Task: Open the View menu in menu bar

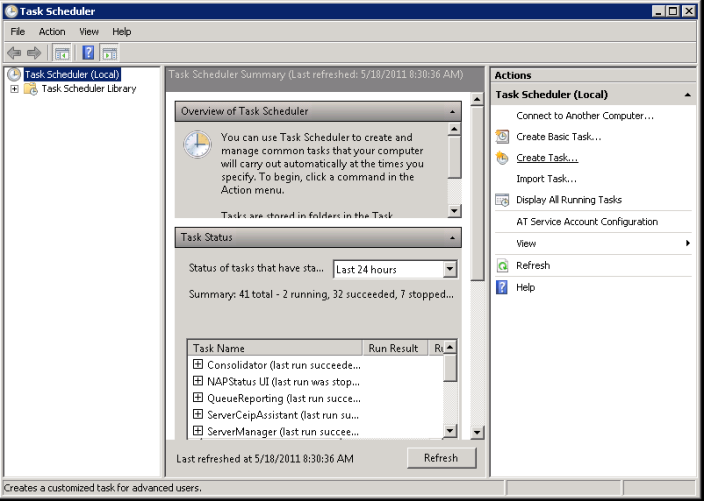Action: pyautogui.click(x=89, y=32)
